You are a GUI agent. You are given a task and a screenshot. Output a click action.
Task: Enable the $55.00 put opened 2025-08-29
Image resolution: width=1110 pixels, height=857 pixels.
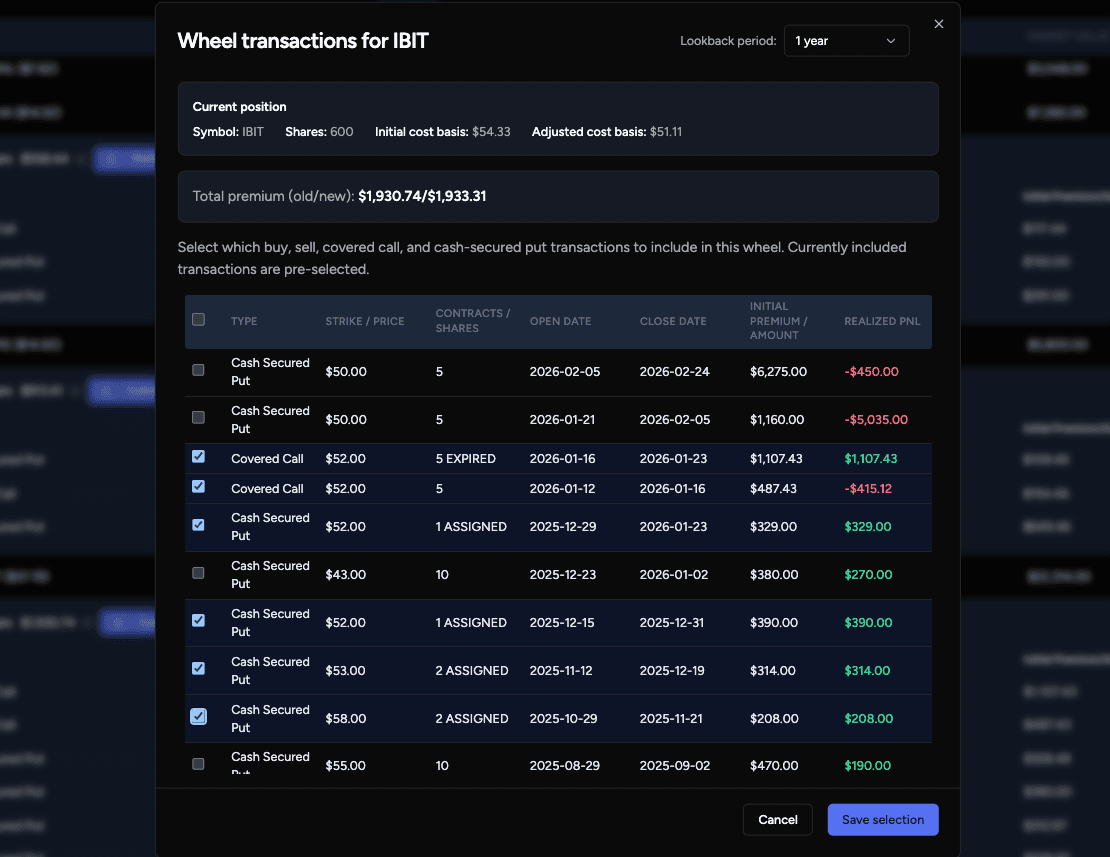(x=198, y=763)
